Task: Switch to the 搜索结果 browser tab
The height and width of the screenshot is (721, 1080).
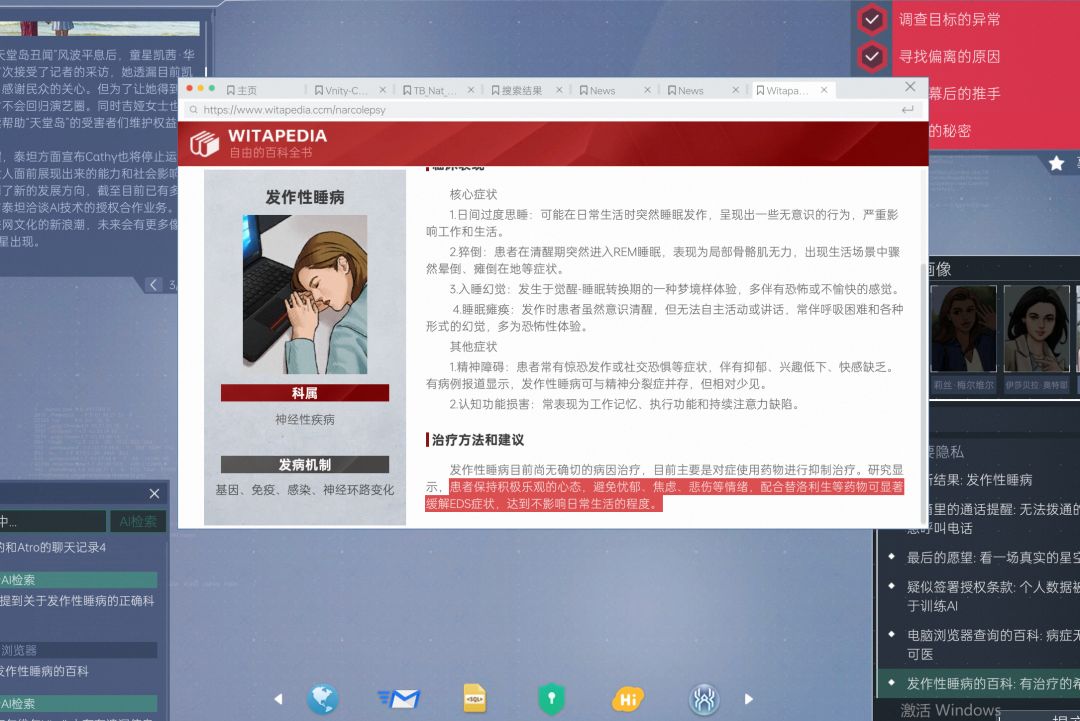Action: tap(521, 90)
